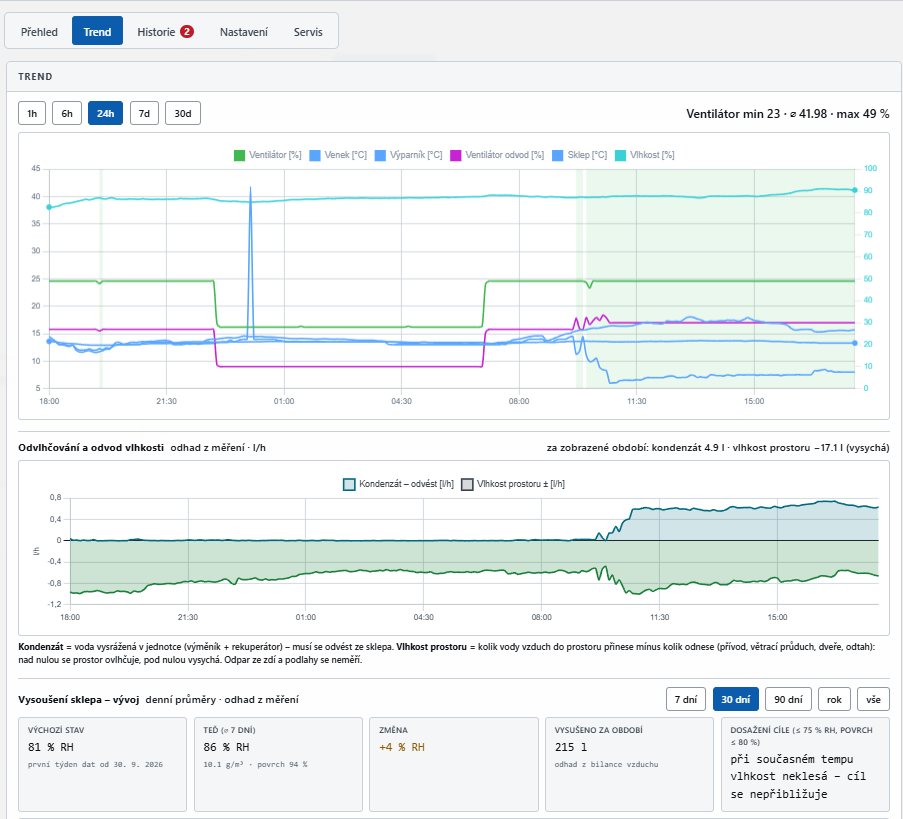Go to the Nastavení tab

point(244,32)
